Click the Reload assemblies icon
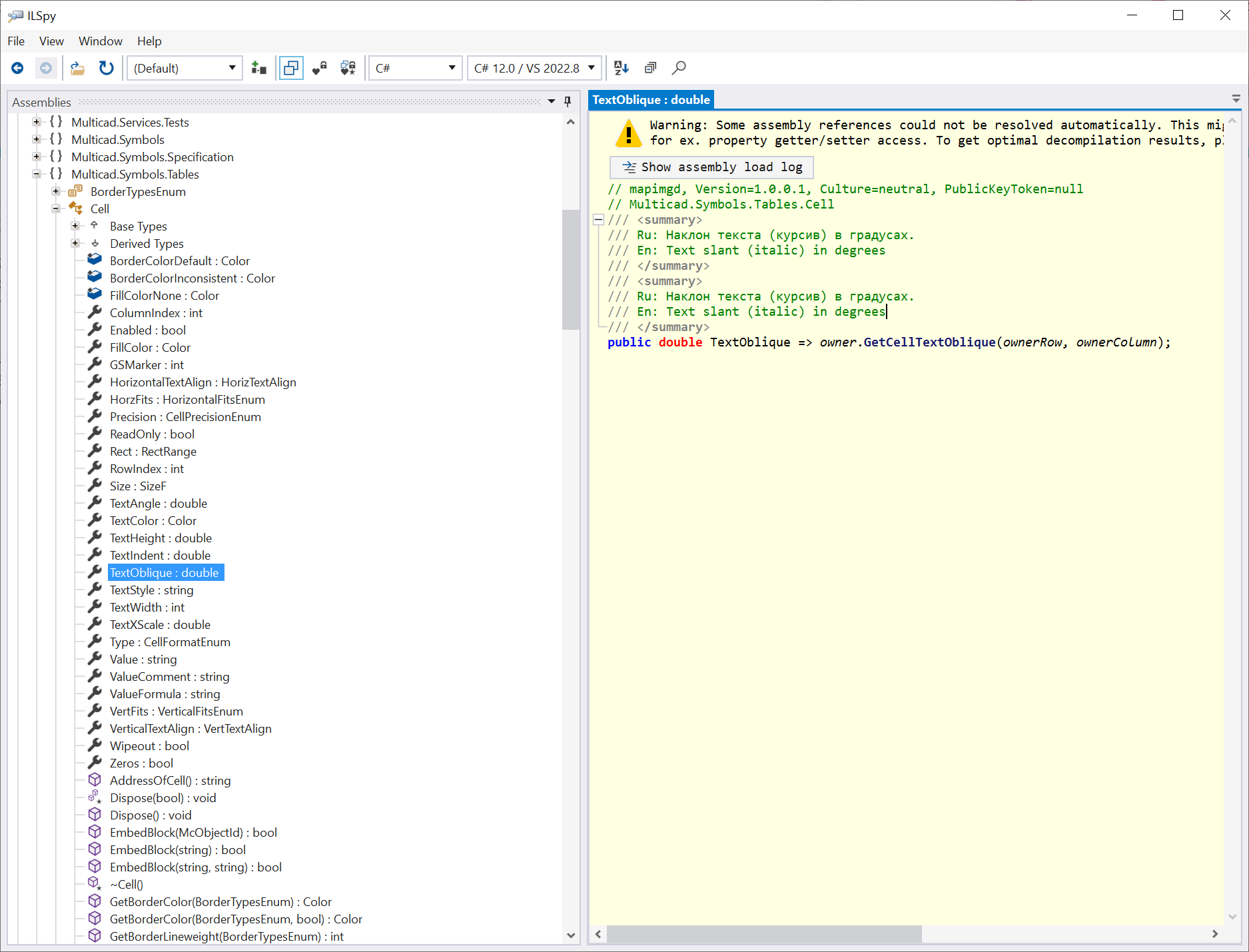This screenshot has width=1249, height=952. pos(106,68)
